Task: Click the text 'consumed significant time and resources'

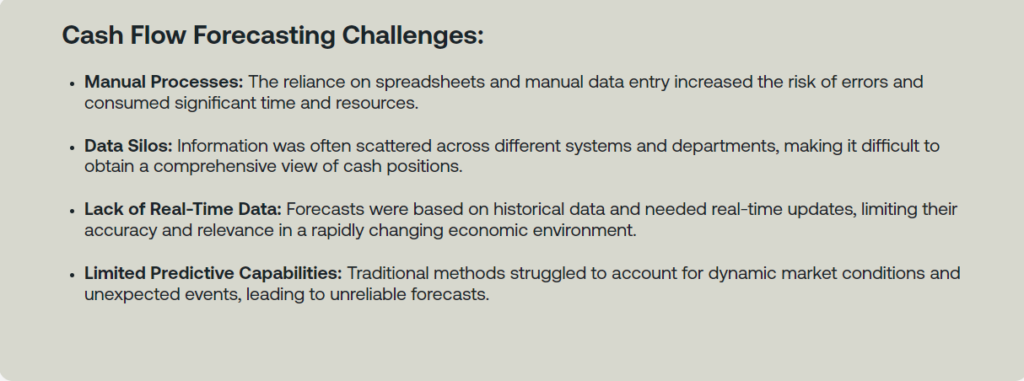Action: pos(250,103)
